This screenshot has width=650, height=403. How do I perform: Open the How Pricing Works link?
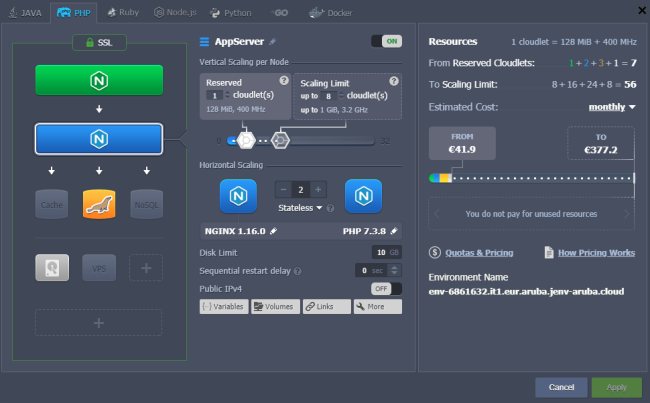click(x=596, y=252)
